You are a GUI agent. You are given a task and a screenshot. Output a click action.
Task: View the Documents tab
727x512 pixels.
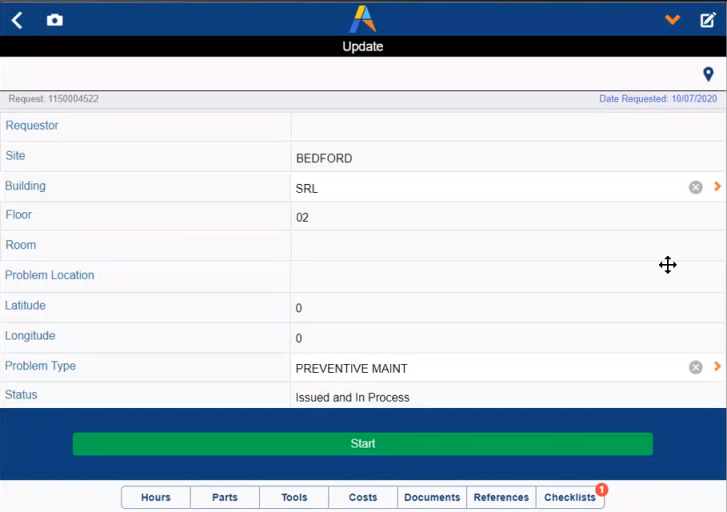pyautogui.click(x=432, y=497)
